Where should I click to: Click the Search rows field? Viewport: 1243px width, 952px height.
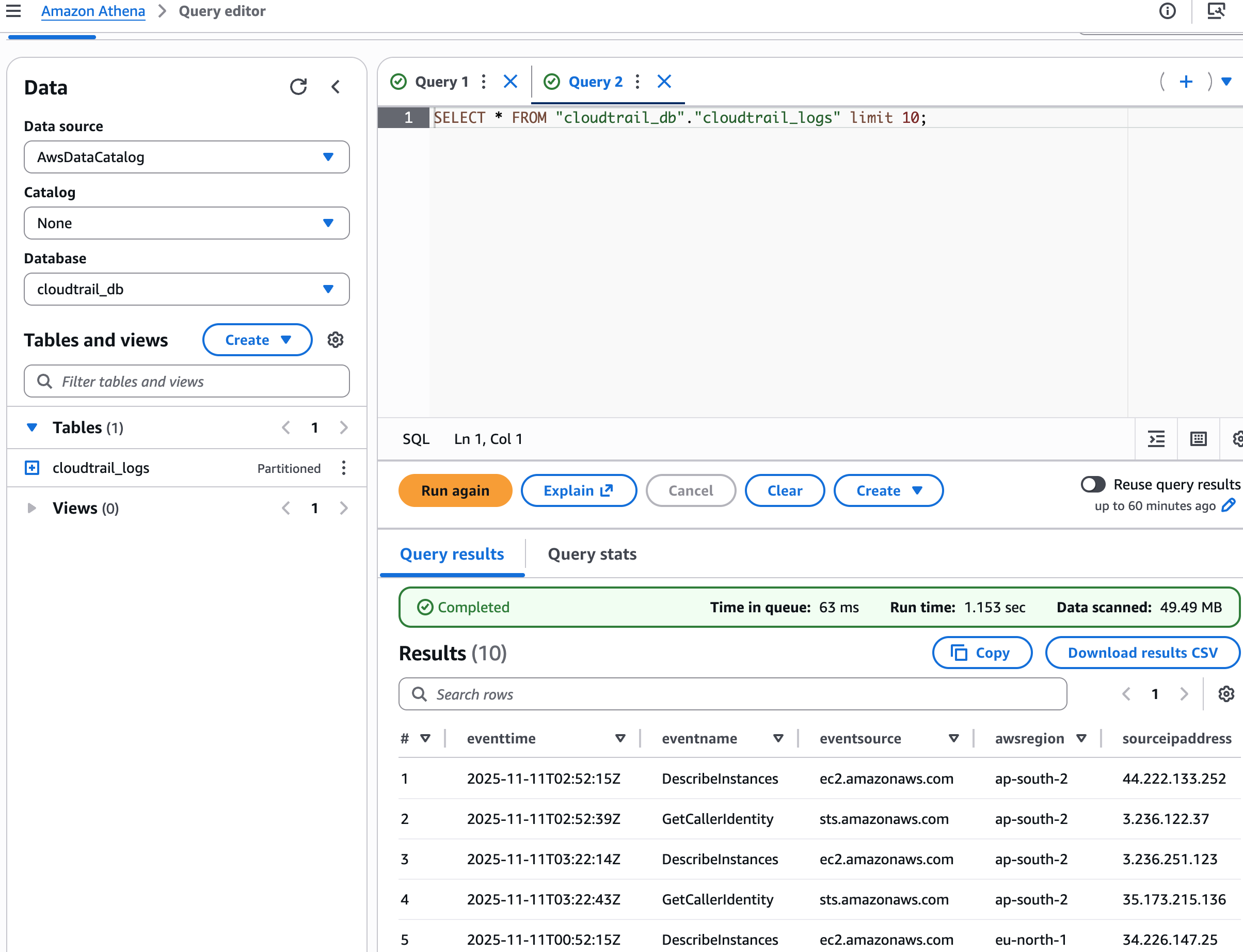732,694
